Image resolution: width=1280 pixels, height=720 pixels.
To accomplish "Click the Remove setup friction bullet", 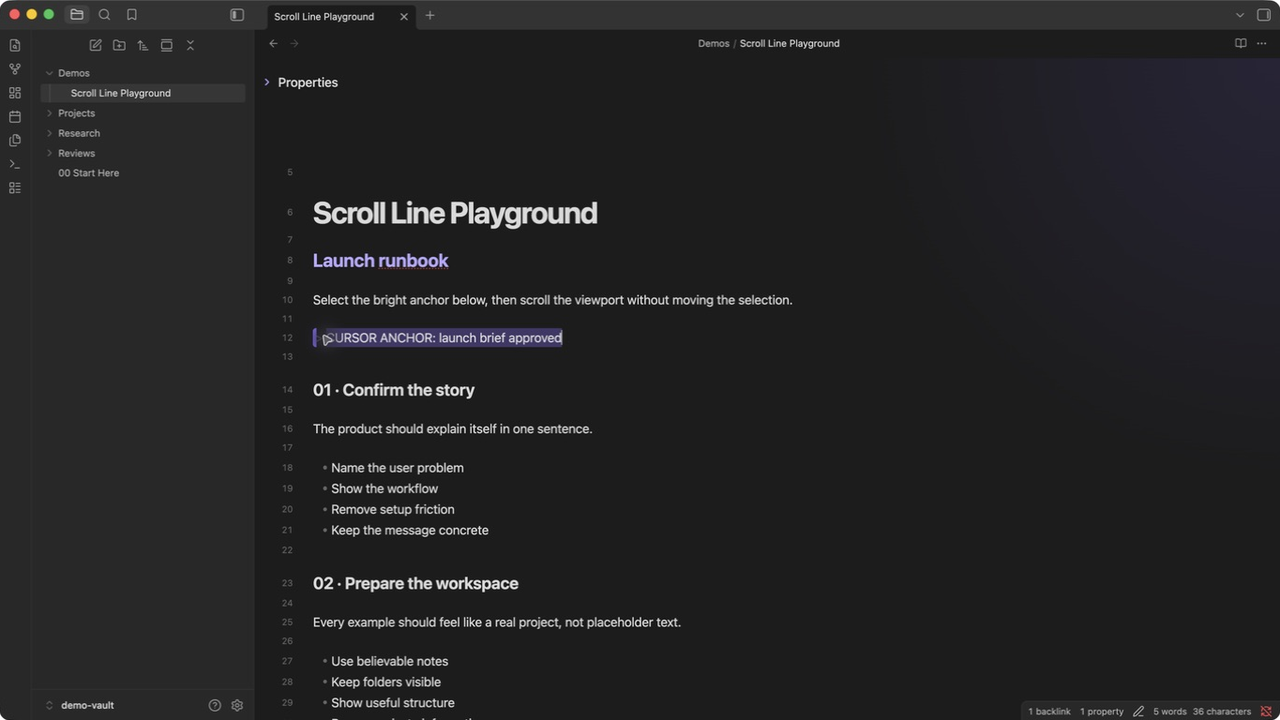I will point(392,510).
